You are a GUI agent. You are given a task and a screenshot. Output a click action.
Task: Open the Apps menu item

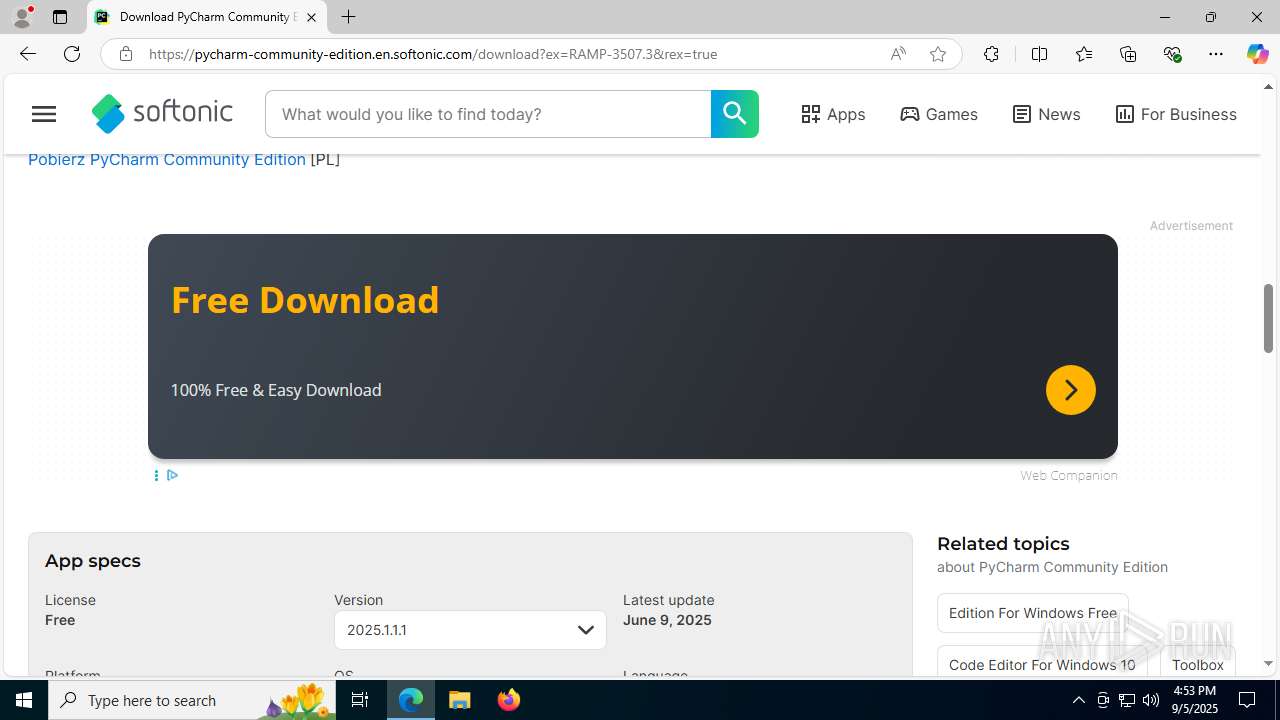coord(833,114)
